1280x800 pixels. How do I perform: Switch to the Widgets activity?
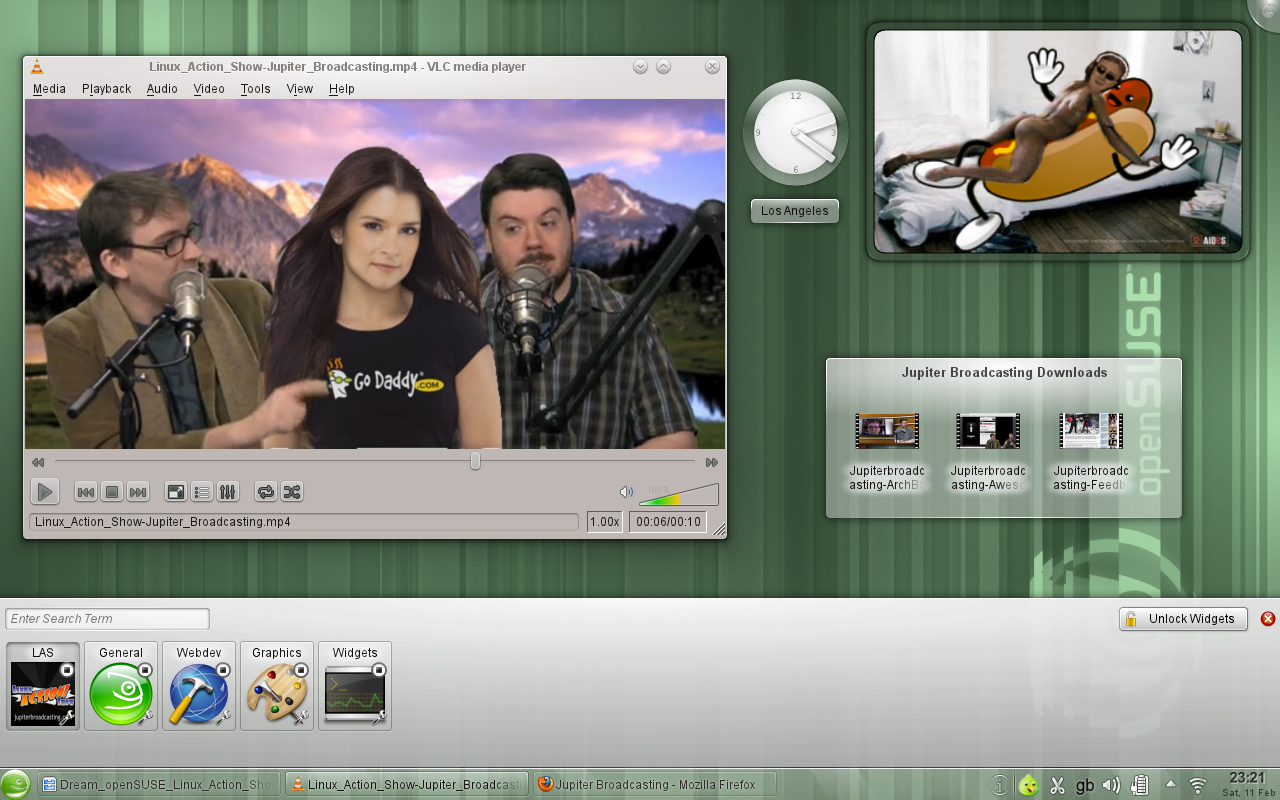click(355, 686)
